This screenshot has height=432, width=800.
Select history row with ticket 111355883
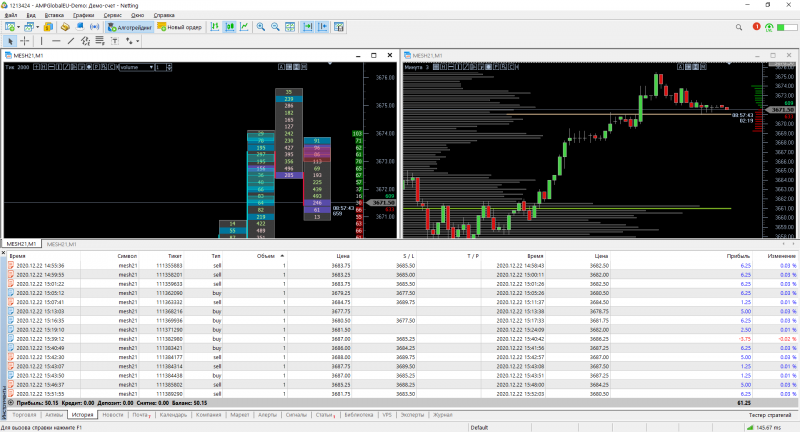click(x=403, y=266)
